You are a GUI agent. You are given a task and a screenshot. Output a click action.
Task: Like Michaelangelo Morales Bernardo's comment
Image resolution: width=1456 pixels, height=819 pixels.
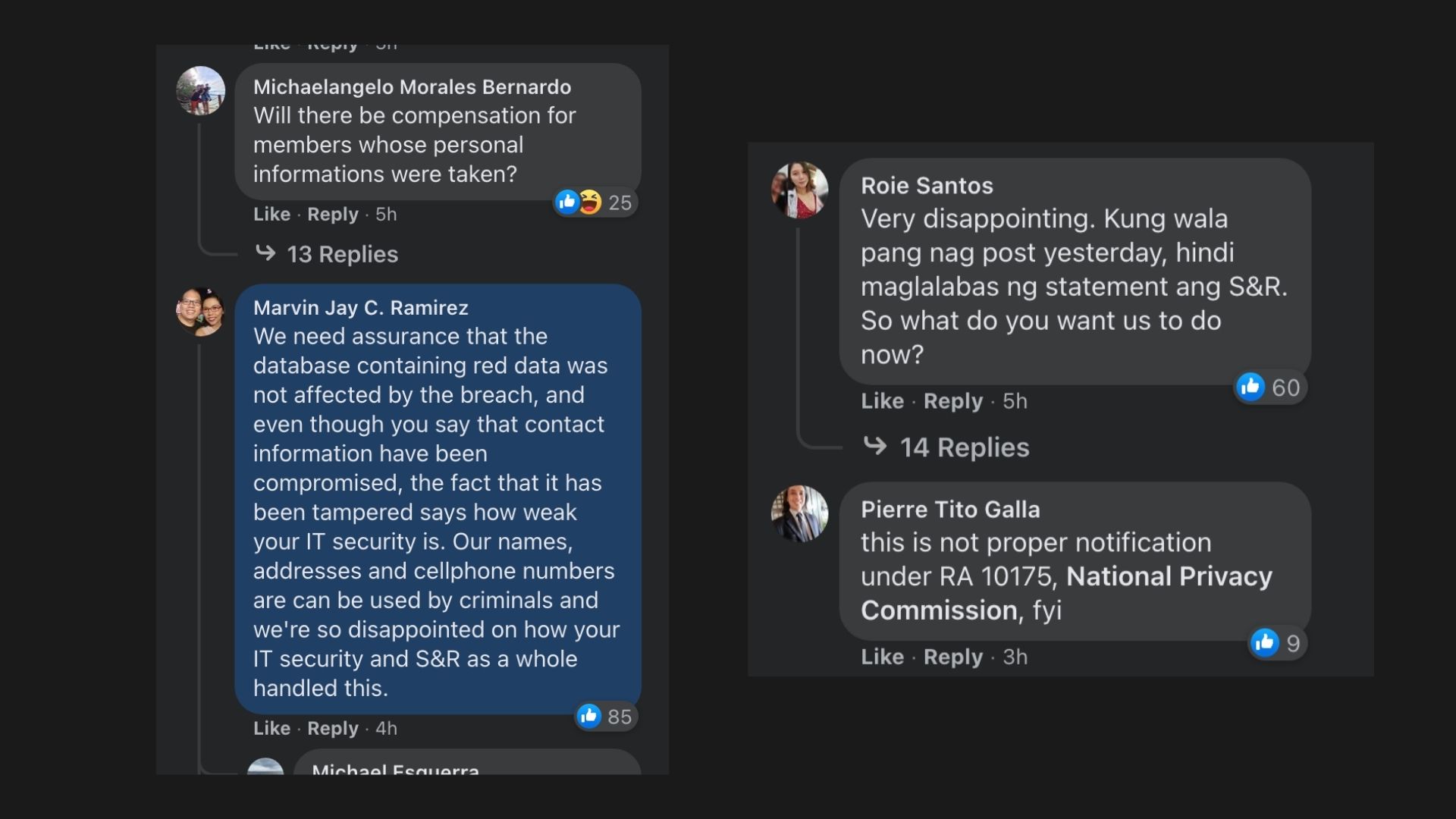click(x=271, y=214)
